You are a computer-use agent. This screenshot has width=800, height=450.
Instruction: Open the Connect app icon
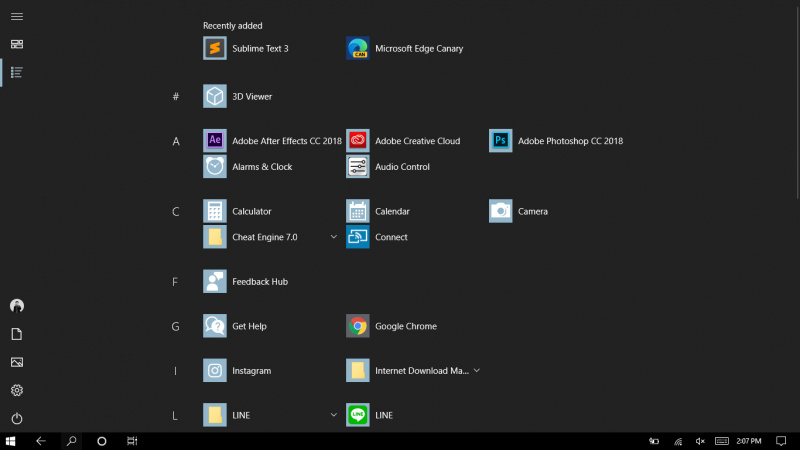coord(358,237)
